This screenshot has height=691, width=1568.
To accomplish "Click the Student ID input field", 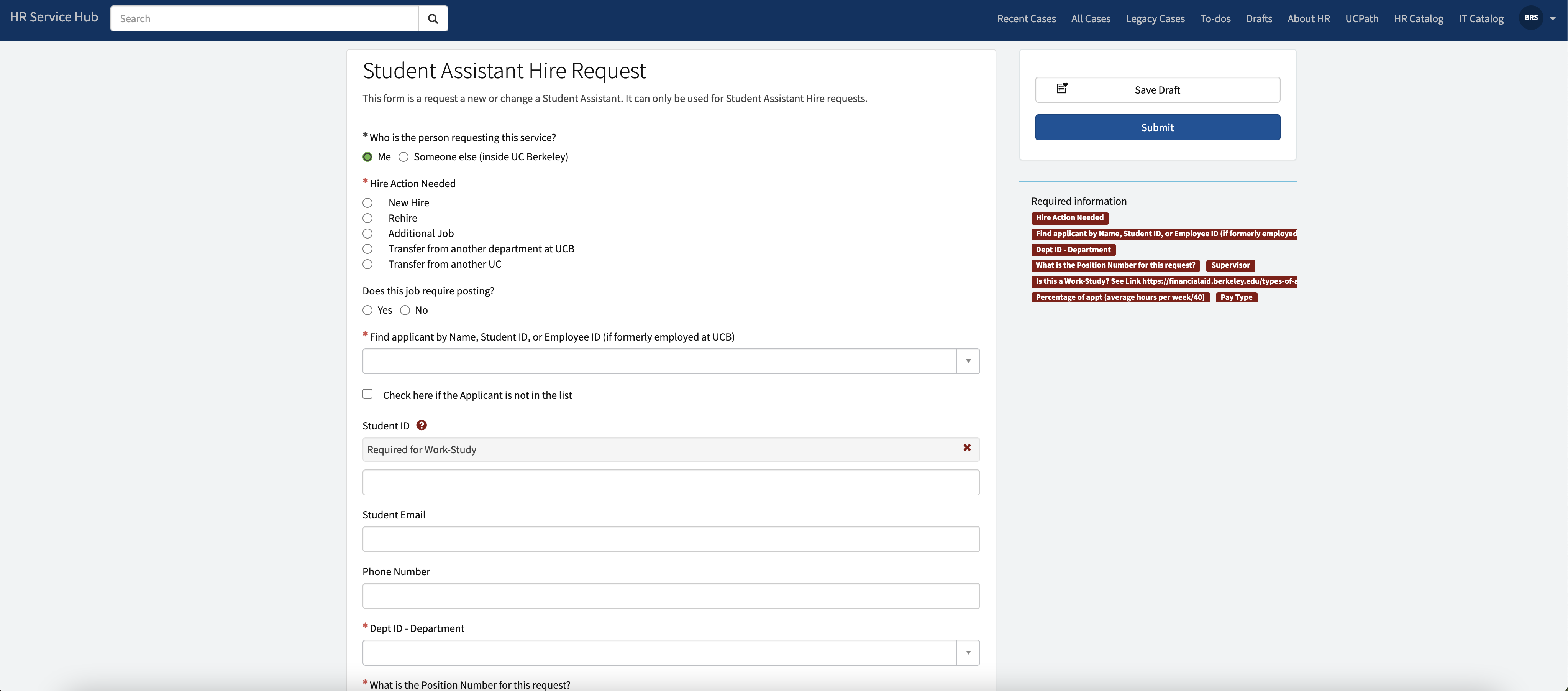I will [x=671, y=482].
